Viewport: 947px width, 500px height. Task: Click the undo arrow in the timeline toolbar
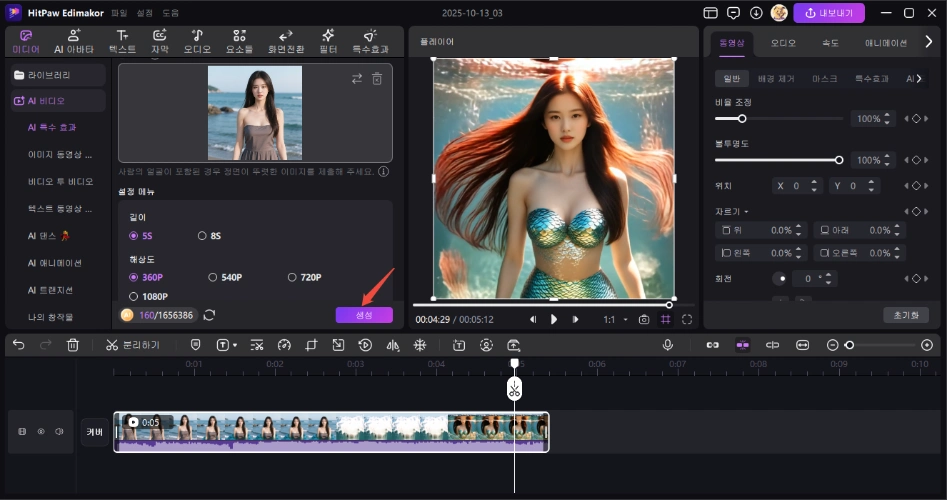19,345
